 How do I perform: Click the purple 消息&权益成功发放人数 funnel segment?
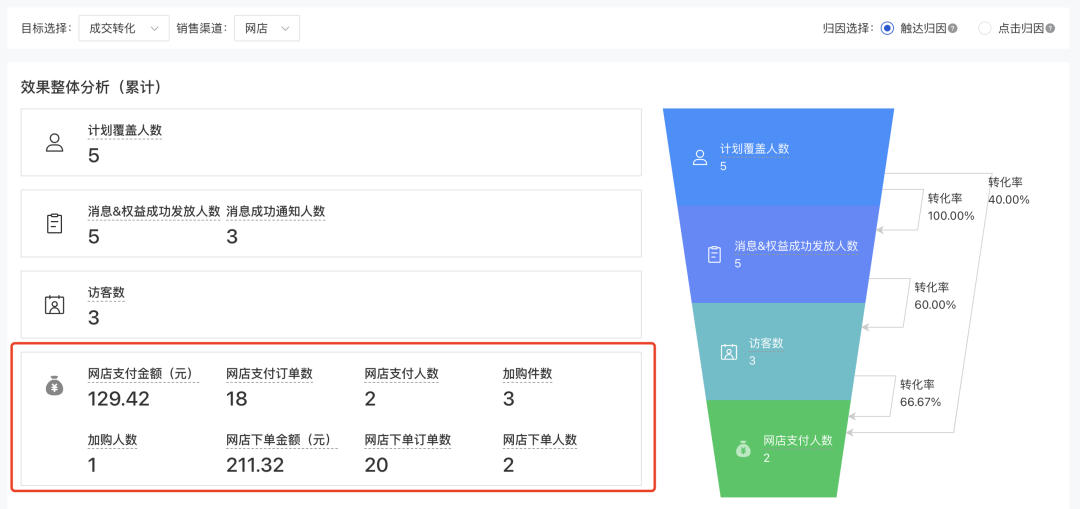click(x=778, y=254)
